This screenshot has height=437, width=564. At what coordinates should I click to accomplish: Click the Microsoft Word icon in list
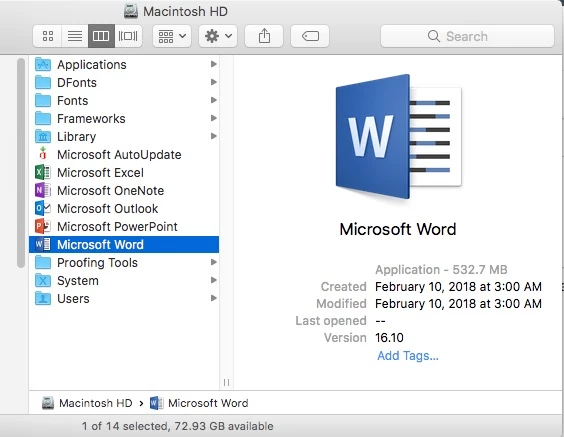point(43,245)
